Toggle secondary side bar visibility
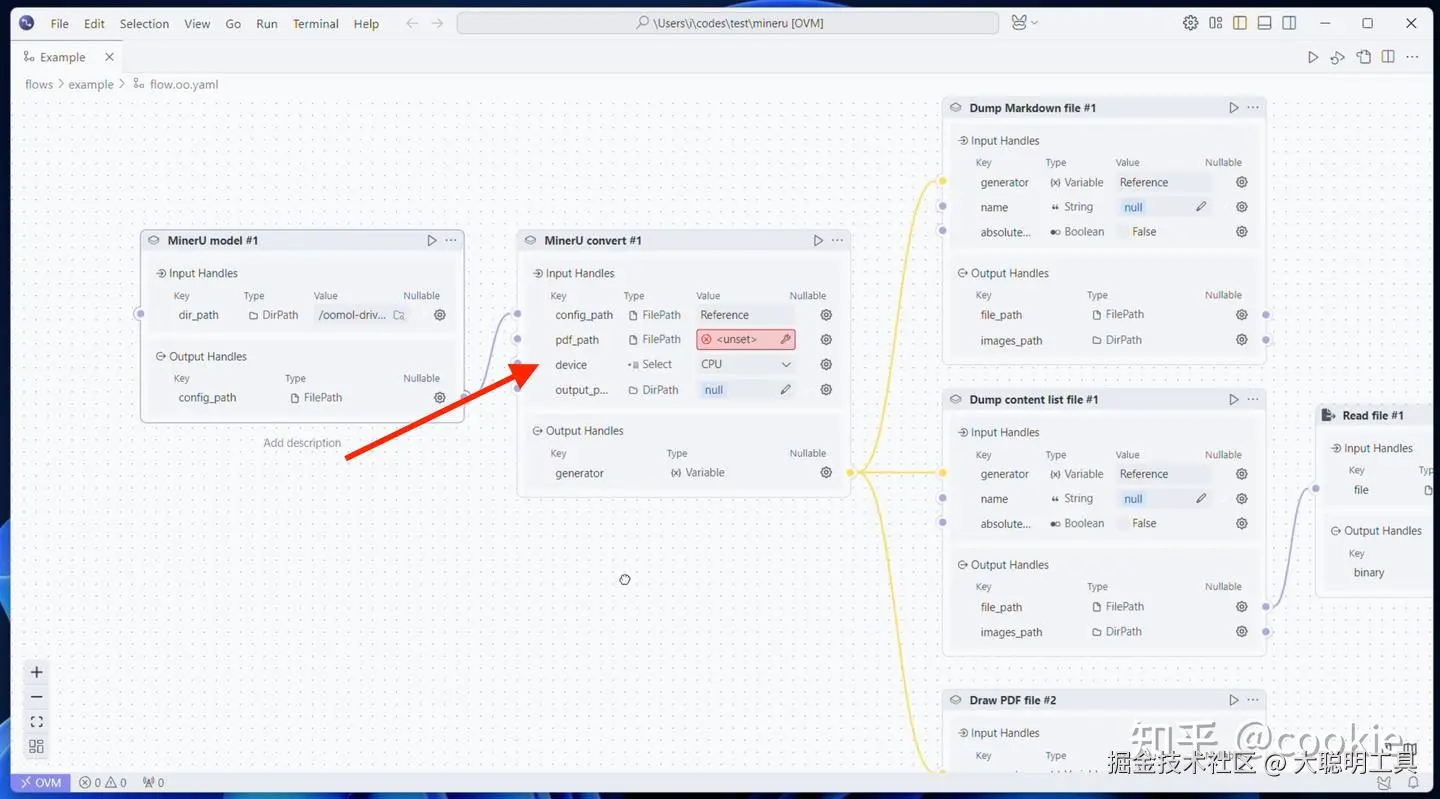This screenshot has height=799, width=1440. tap(1290, 23)
